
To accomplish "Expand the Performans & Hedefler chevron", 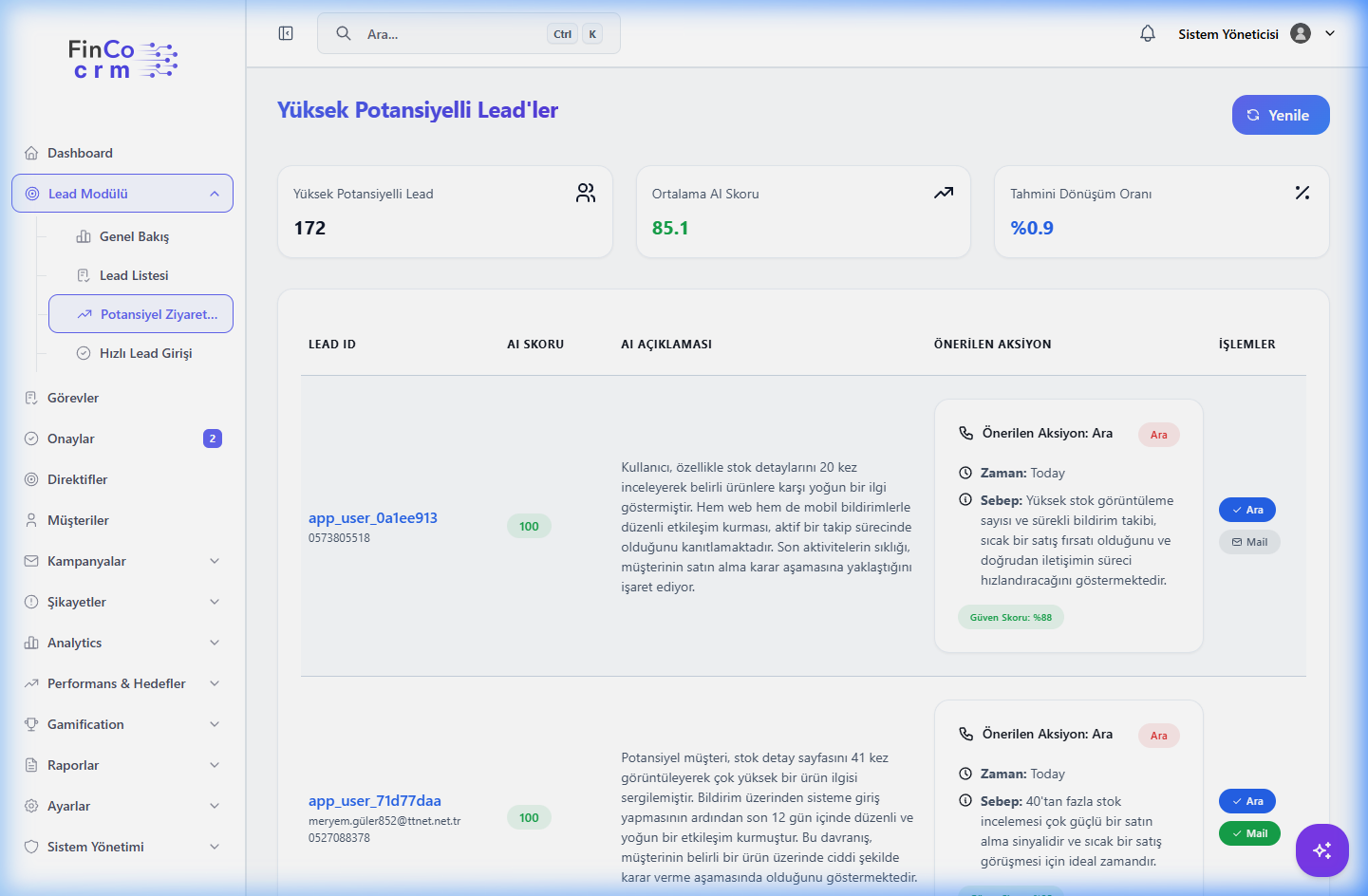I will [x=215, y=683].
